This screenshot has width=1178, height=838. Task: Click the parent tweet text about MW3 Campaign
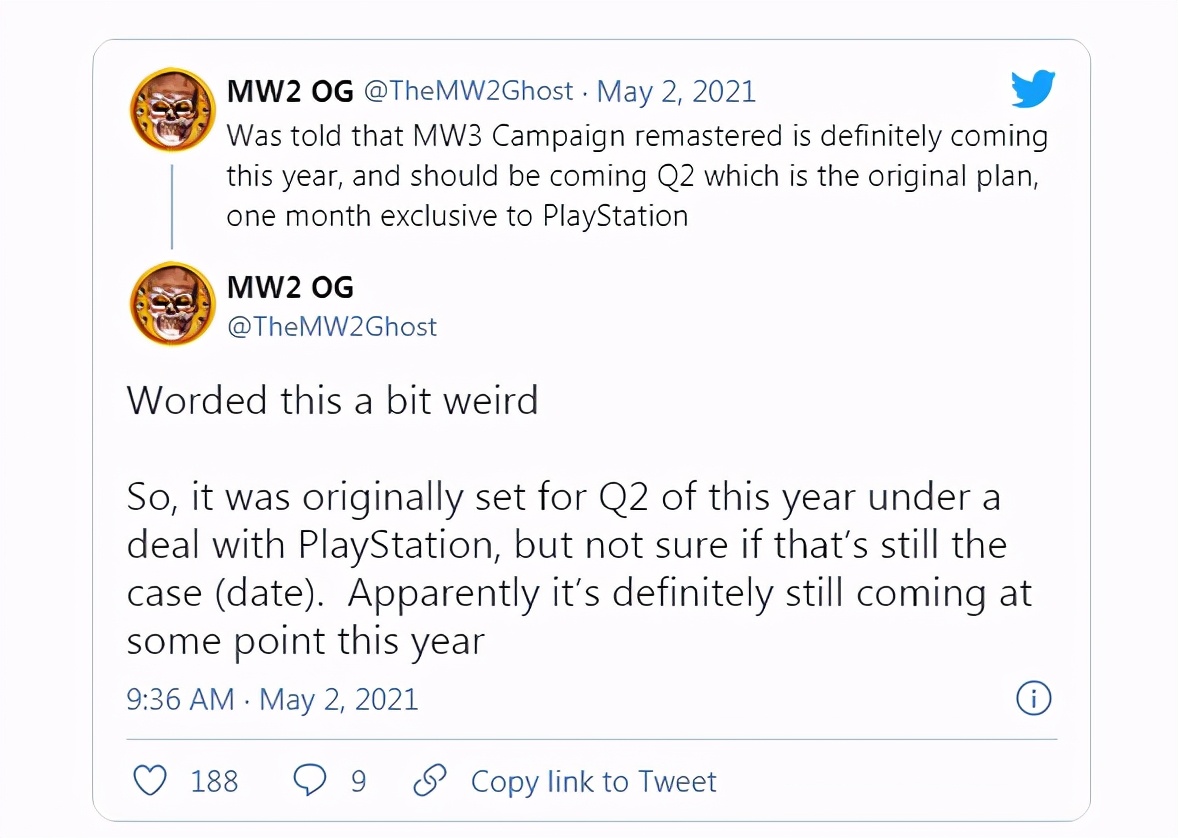(x=636, y=175)
